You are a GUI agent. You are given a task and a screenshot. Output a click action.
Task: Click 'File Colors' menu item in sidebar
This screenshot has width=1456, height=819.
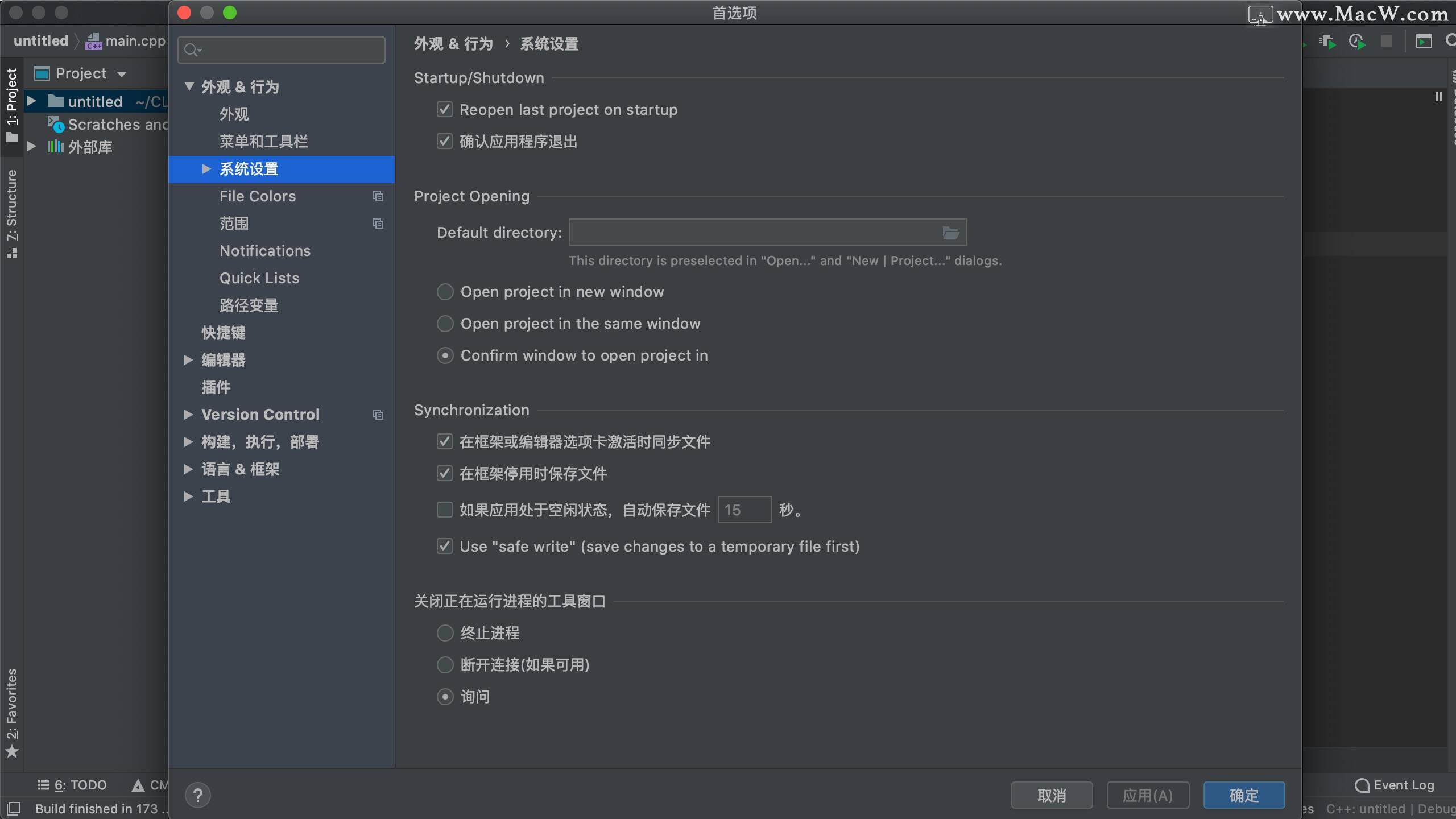[x=257, y=196]
